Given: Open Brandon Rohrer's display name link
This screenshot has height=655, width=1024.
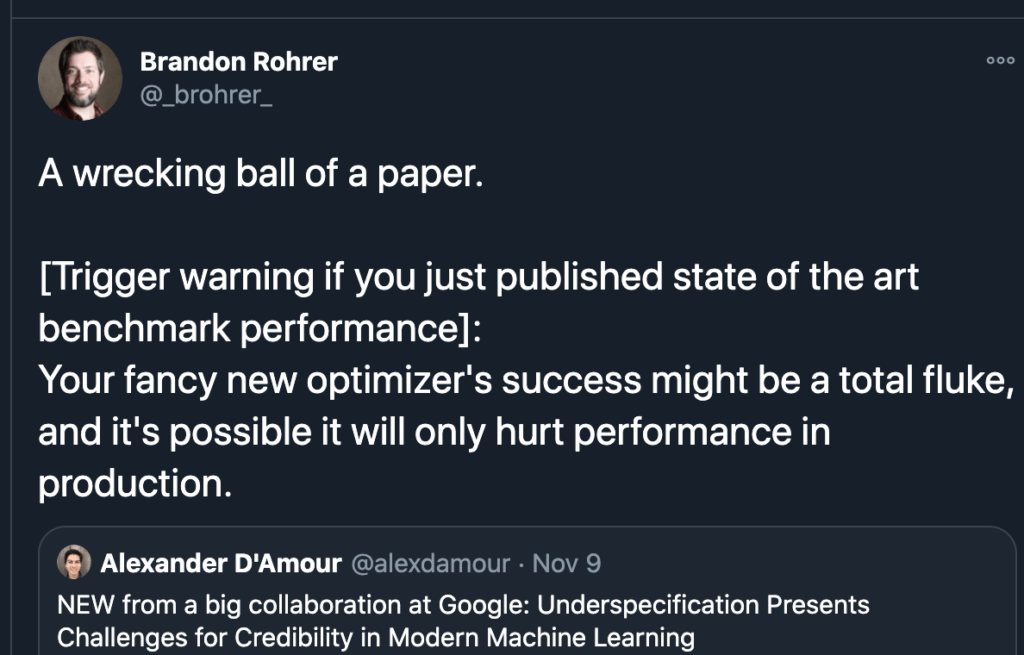Looking at the screenshot, I should (238, 61).
